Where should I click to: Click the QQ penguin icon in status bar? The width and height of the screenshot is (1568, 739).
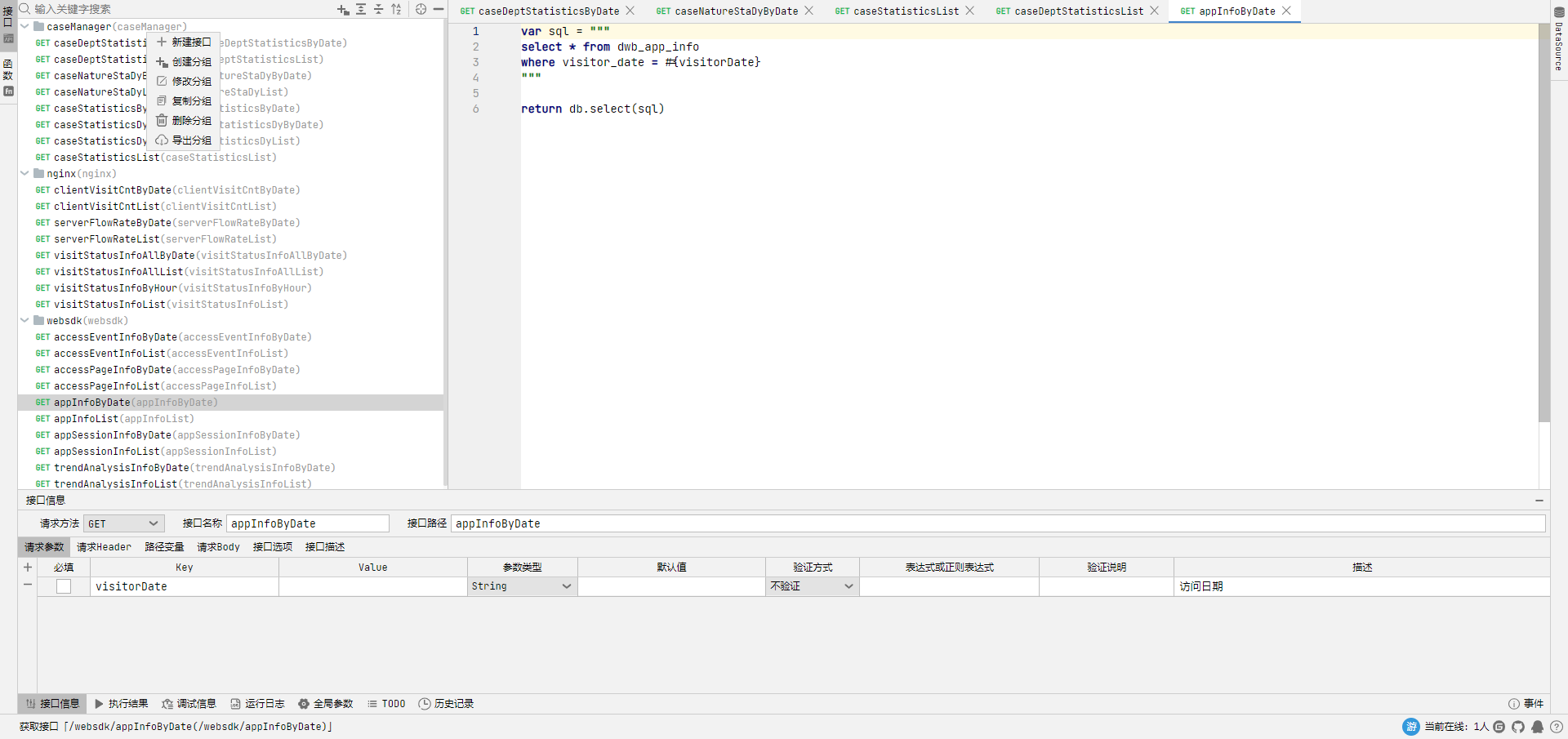pyautogui.click(x=1537, y=727)
